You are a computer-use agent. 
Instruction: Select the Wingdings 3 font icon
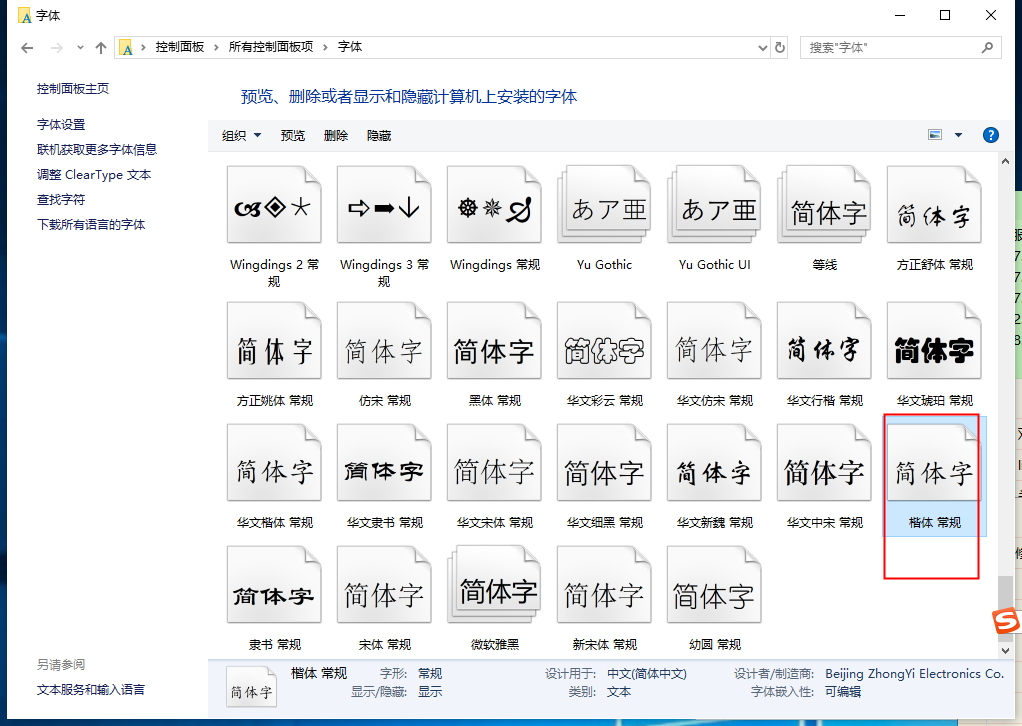(x=385, y=205)
